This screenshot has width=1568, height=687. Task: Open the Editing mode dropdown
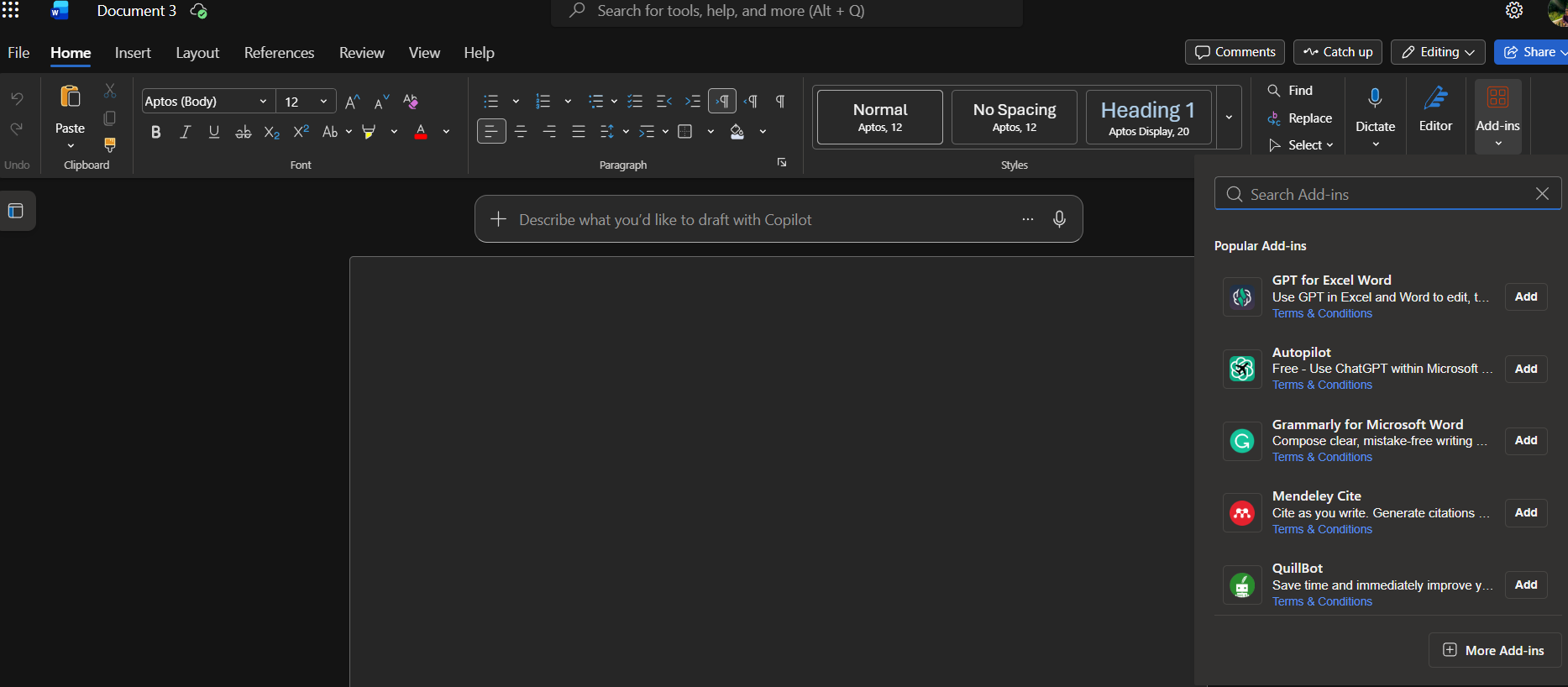pos(1438,52)
